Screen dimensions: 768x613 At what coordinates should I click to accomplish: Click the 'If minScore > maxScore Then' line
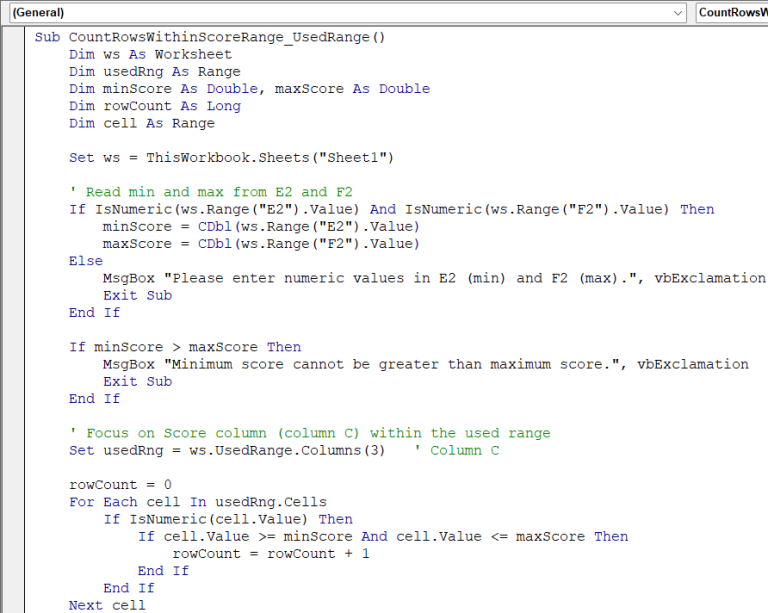pos(184,347)
